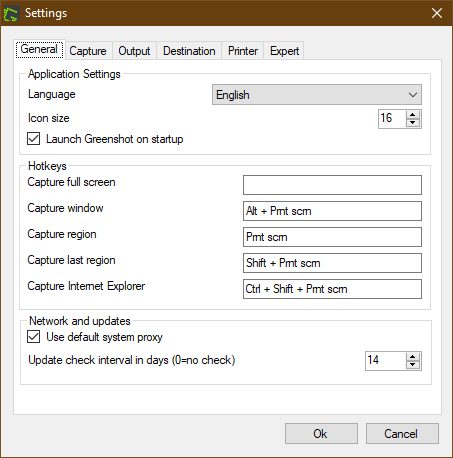
Task: Select the Destination tab
Action: tap(189, 51)
